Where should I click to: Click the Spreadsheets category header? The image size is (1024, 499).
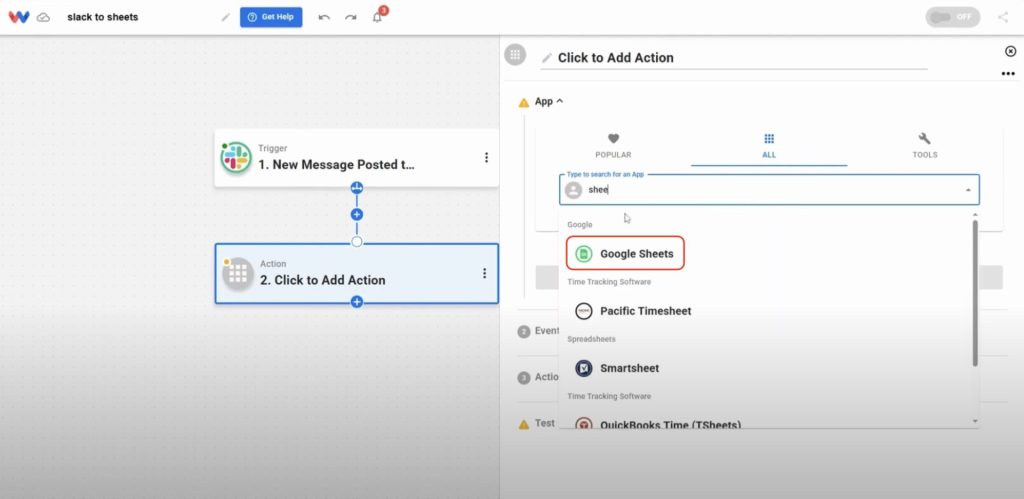591,339
